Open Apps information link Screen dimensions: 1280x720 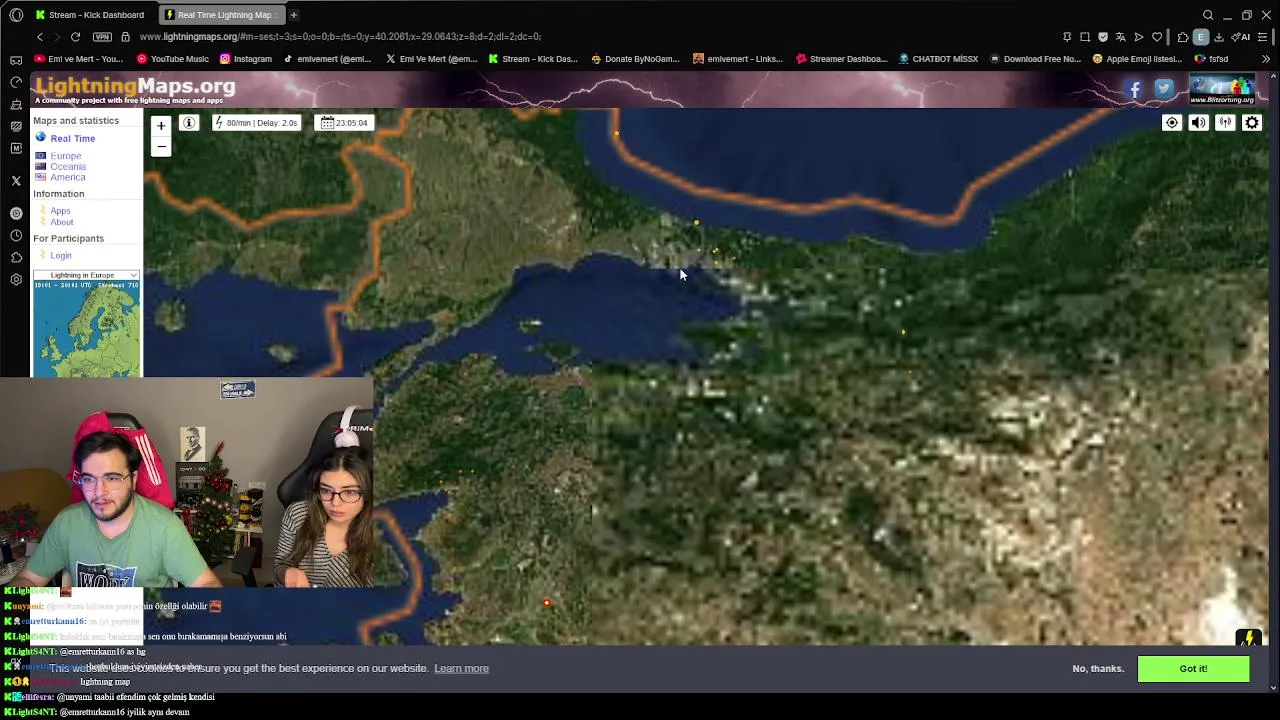[x=60, y=211]
